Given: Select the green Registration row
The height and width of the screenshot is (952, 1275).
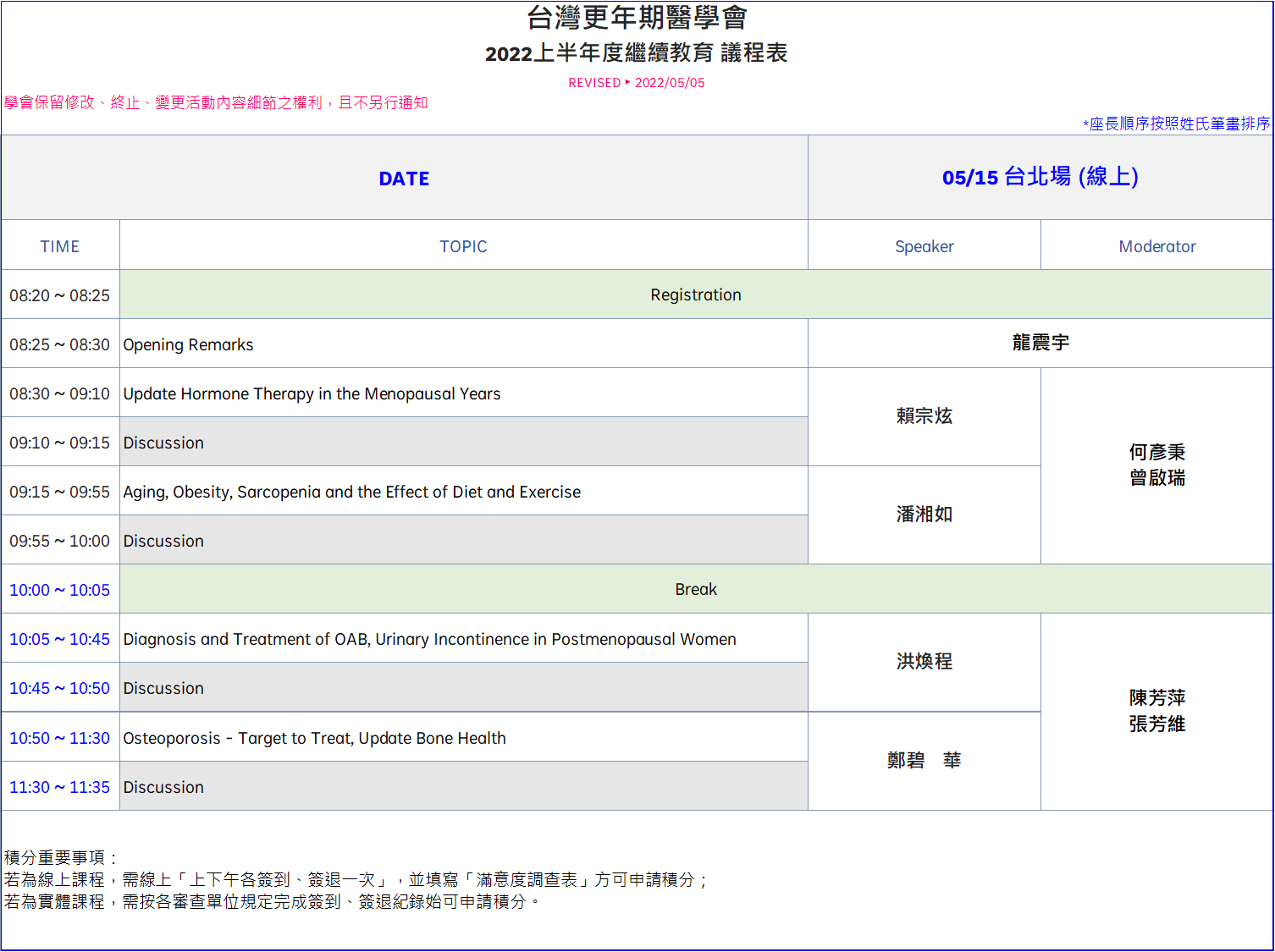Looking at the screenshot, I should 695,294.
